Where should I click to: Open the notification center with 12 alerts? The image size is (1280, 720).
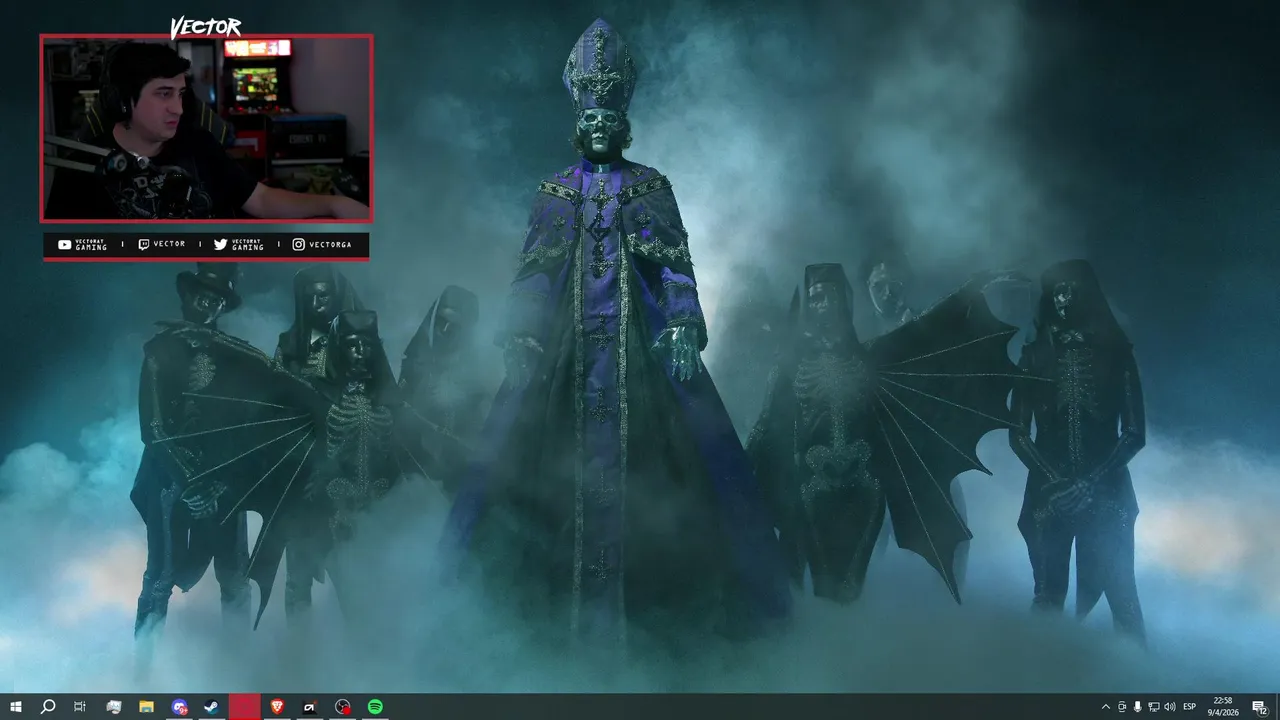point(1260,707)
